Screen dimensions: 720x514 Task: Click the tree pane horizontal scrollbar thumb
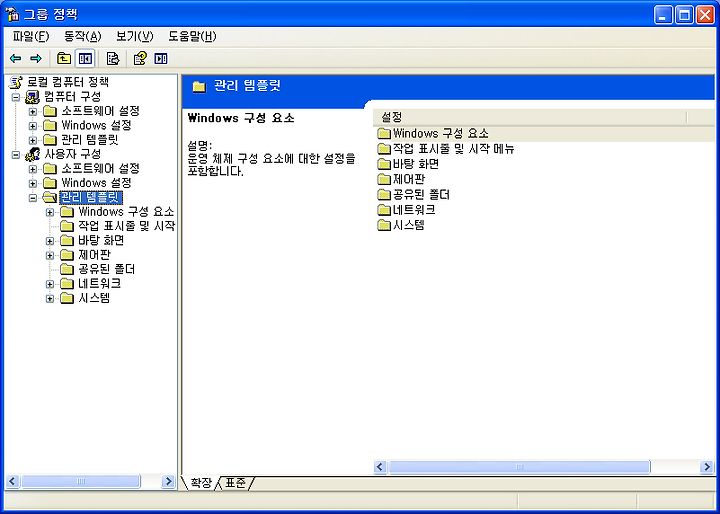tap(81, 481)
